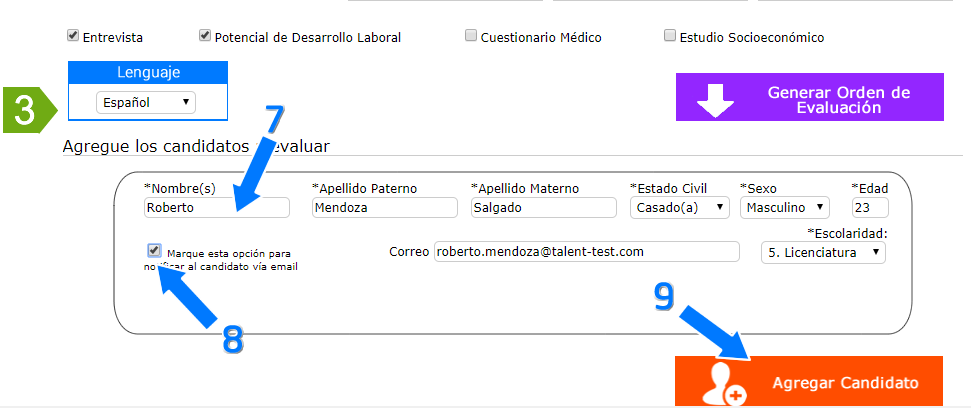Click the Nombre(s) input field
This screenshot has width=971, height=408.
[x=216, y=208]
